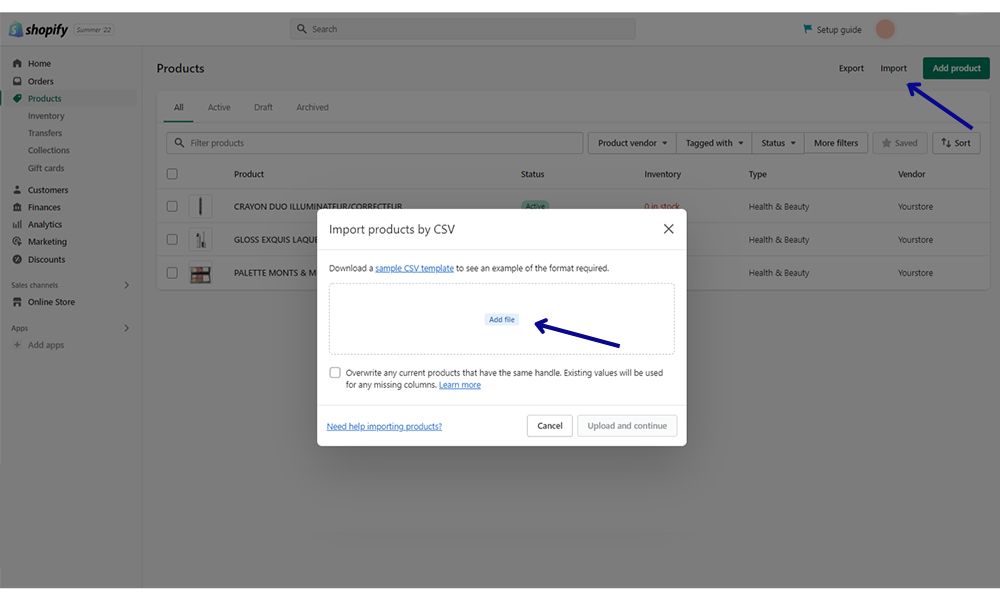Switch to the Archived tab

click(x=312, y=107)
